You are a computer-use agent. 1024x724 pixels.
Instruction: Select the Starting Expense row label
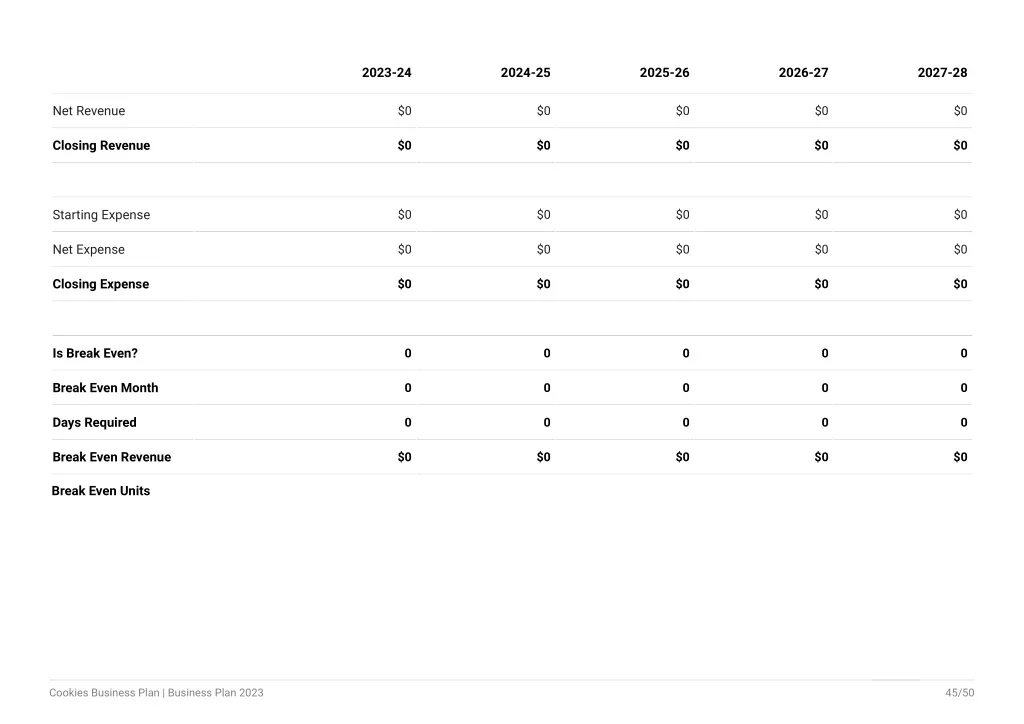[101, 215]
